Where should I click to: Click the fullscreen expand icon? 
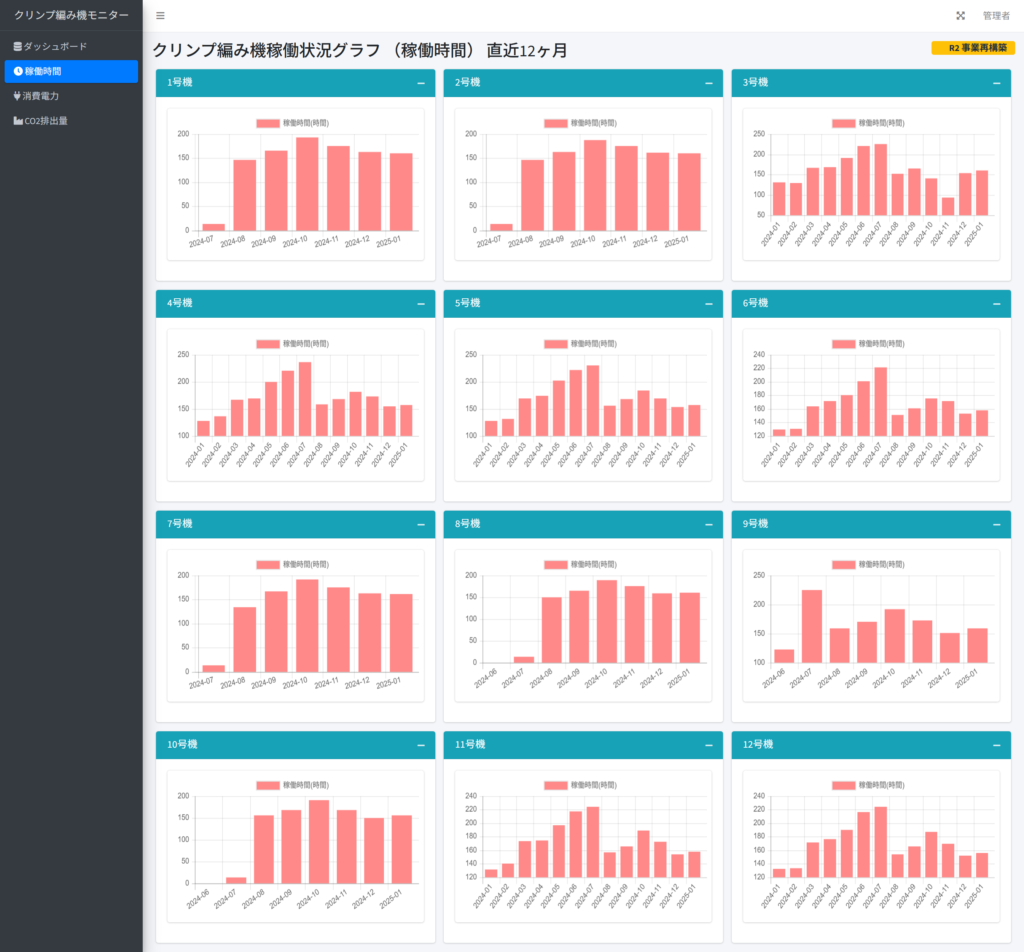[961, 16]
